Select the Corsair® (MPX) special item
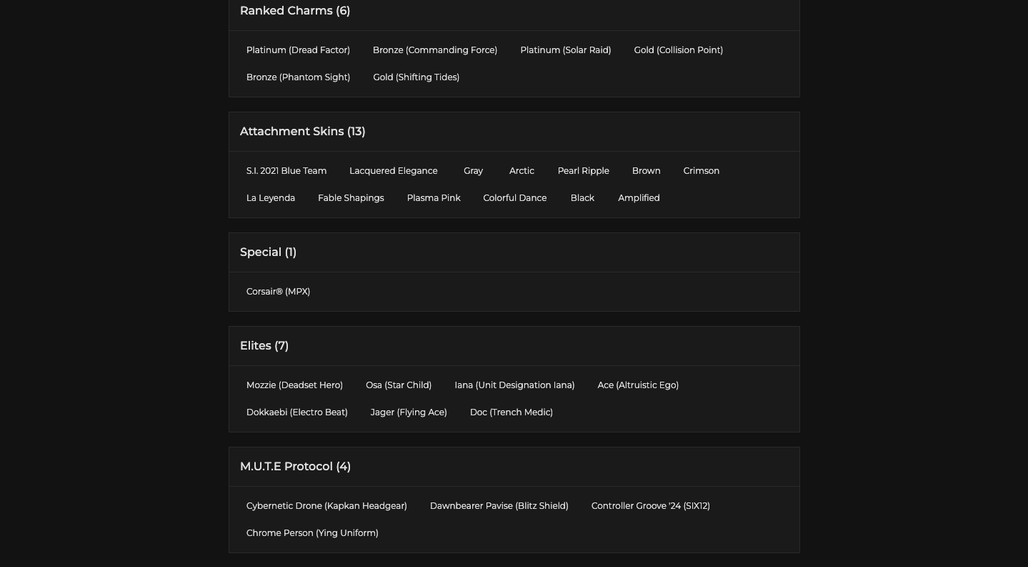This screenshot has width=1028, height=567. (x=278, y=292)
